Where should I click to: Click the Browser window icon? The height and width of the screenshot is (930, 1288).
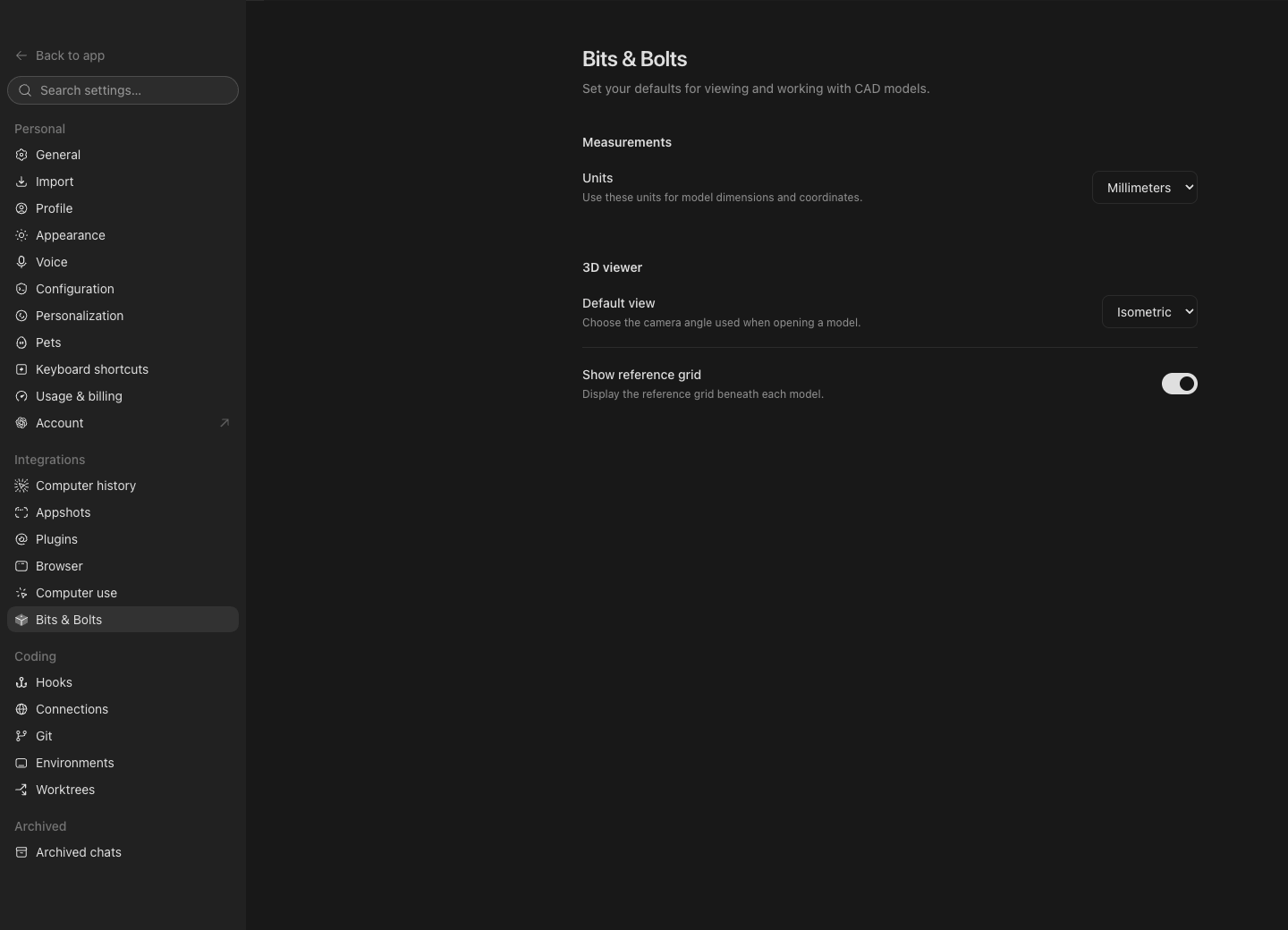pyautogui.click(x=21, y=566)
